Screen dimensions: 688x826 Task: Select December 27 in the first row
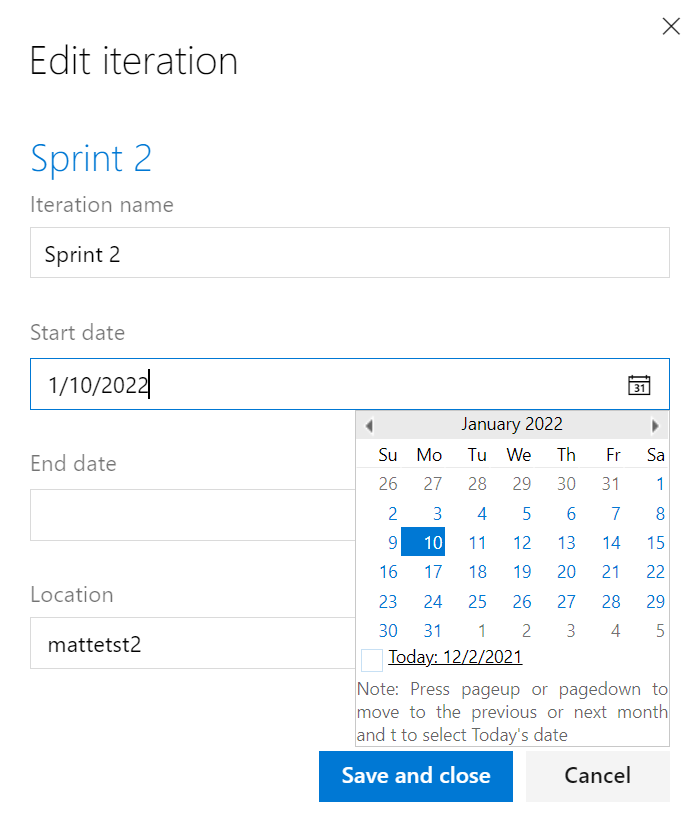(x=433, y=484)
